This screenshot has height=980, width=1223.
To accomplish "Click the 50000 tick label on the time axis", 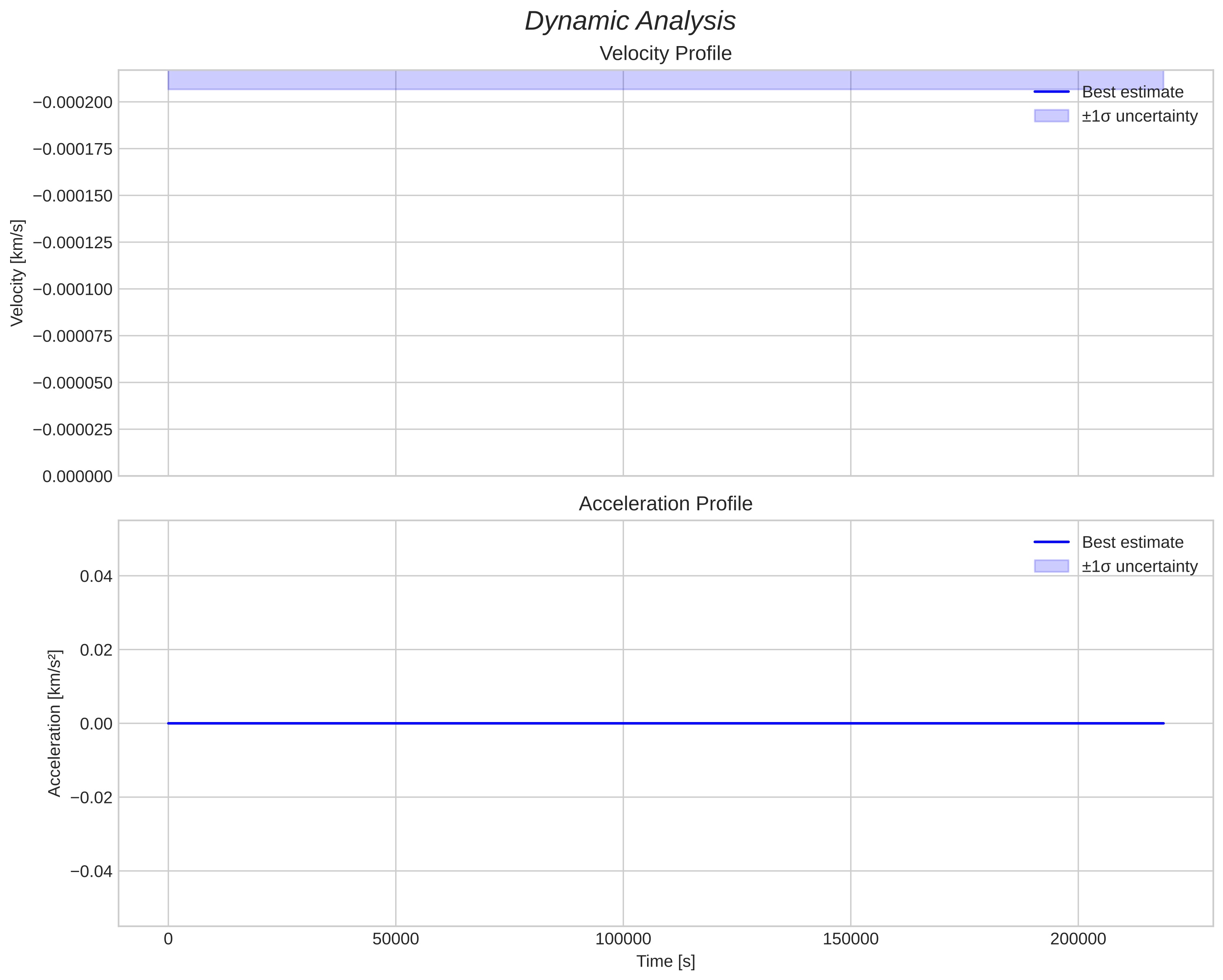I will coord(396,939).
